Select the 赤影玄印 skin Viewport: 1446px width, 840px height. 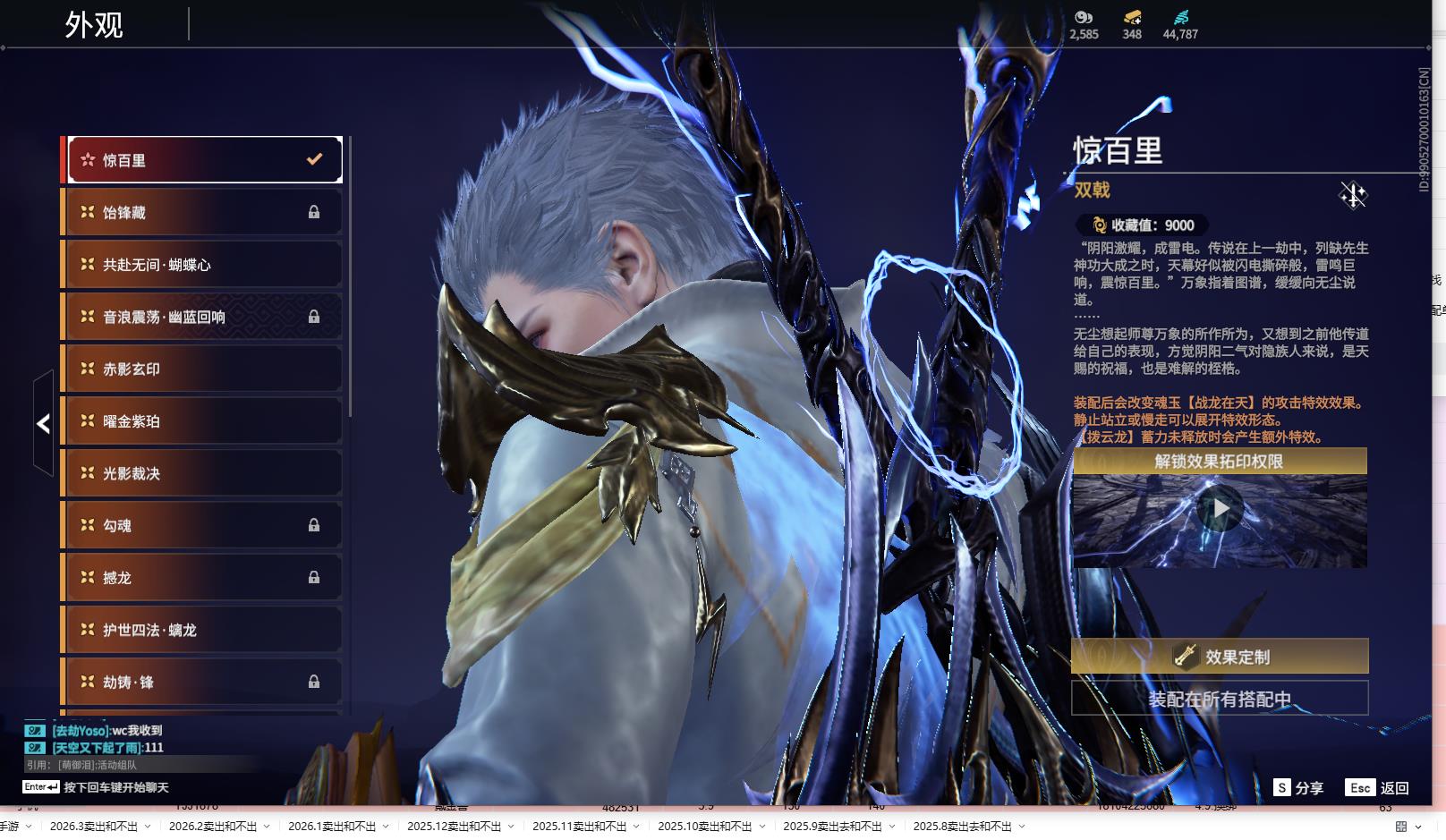click(x=201, y=369)
